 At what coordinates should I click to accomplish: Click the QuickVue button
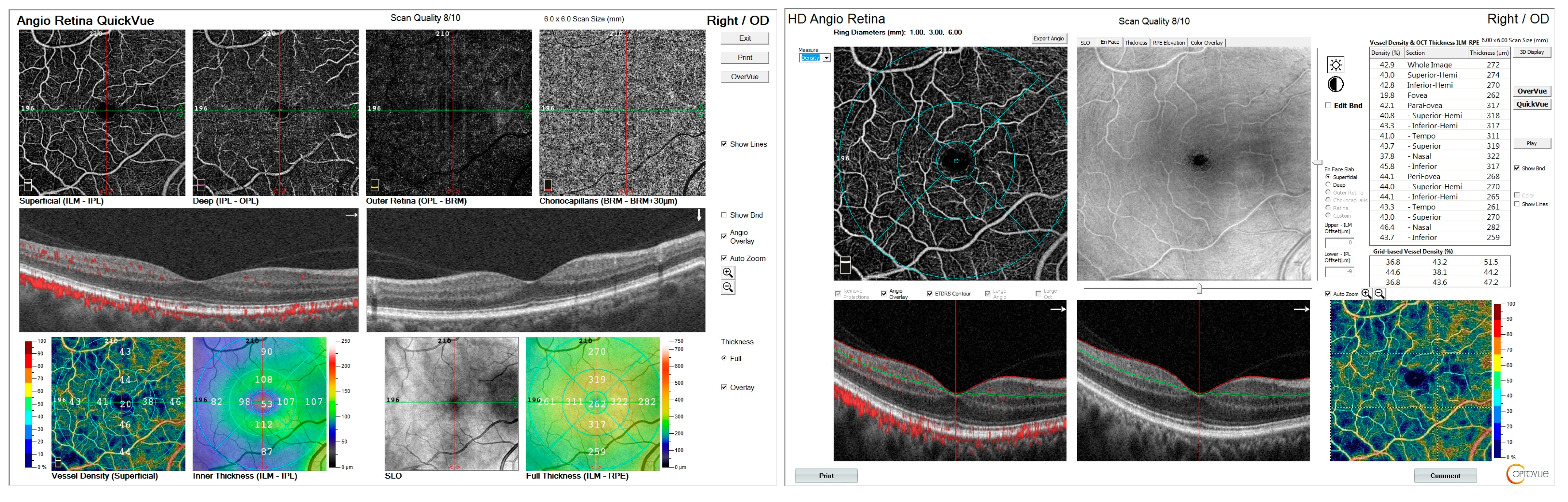[1531, 105]
